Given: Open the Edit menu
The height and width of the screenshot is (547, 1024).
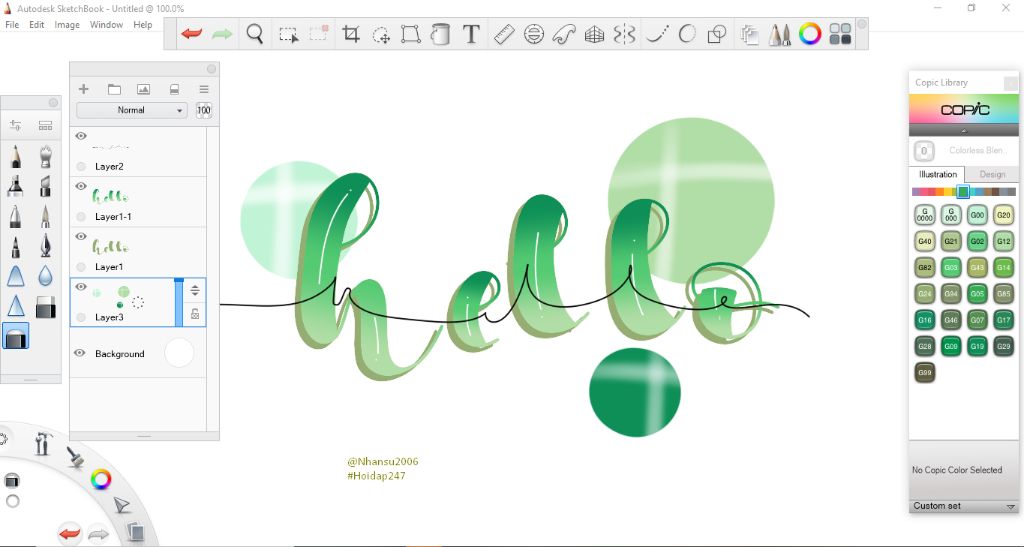Looking at the screenshot, I should pyautogui.click(x=37, y=25).
